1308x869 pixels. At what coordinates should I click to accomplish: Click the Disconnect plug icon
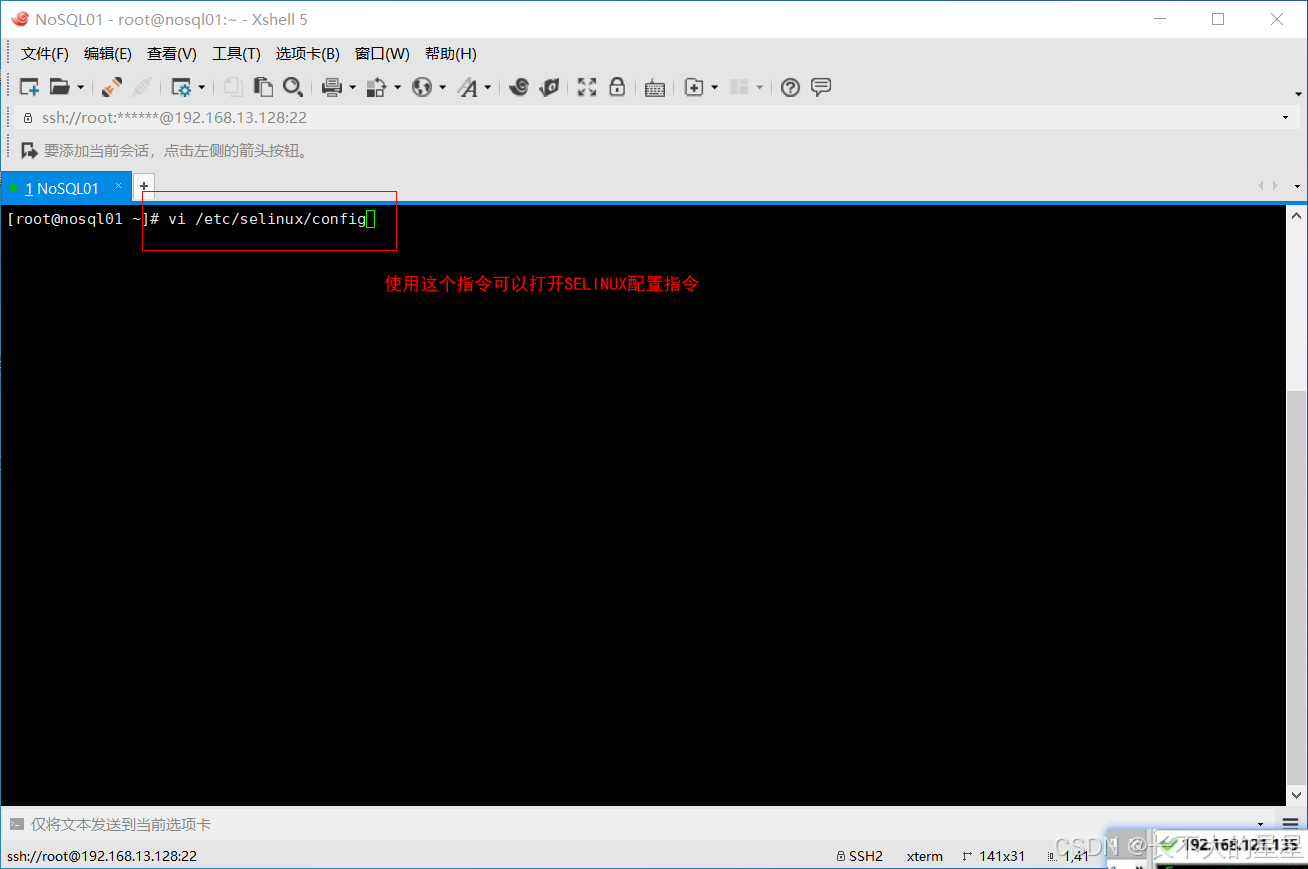tap(112, 87)
